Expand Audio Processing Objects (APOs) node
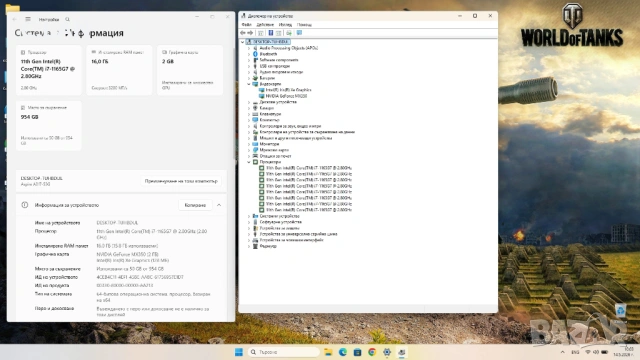 point(249,48)
